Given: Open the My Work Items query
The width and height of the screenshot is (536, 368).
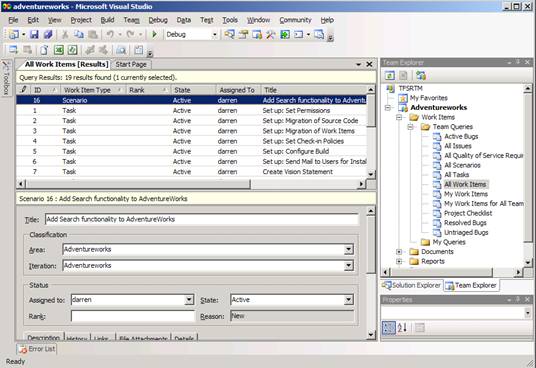Looking at the screenshot, I should (466, 194).
